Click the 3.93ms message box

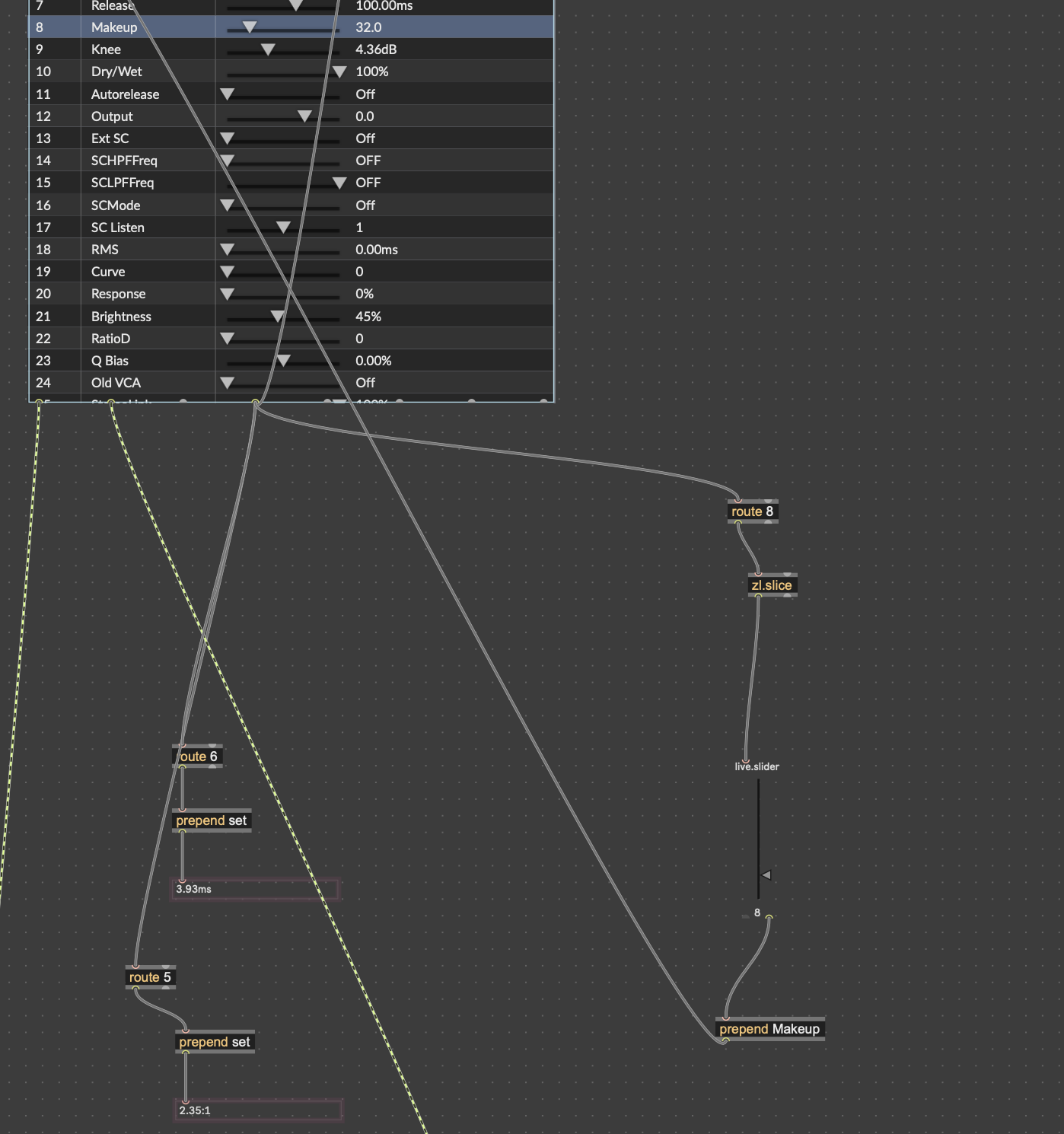pyautogui.click(x=254, y=889)
